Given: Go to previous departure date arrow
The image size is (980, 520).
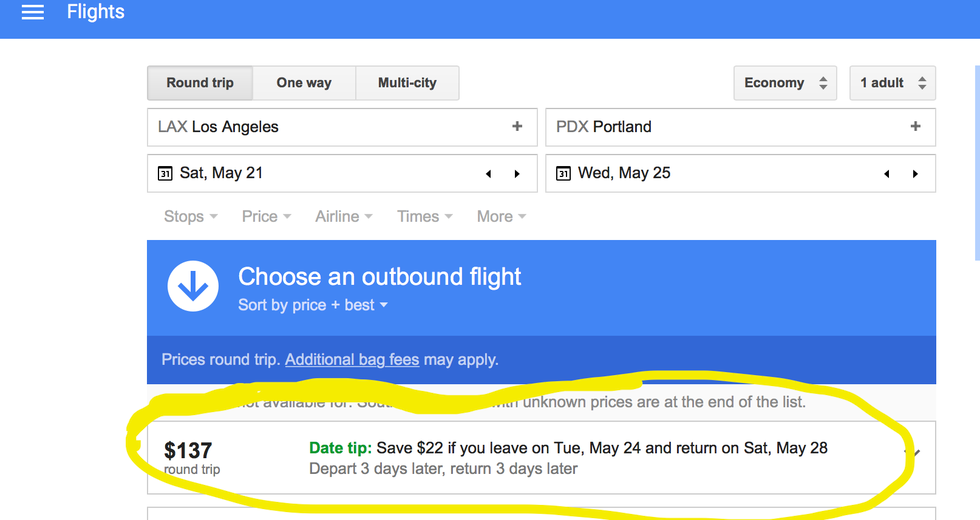Looking at the screenshot, I should (x=489, y=174).
